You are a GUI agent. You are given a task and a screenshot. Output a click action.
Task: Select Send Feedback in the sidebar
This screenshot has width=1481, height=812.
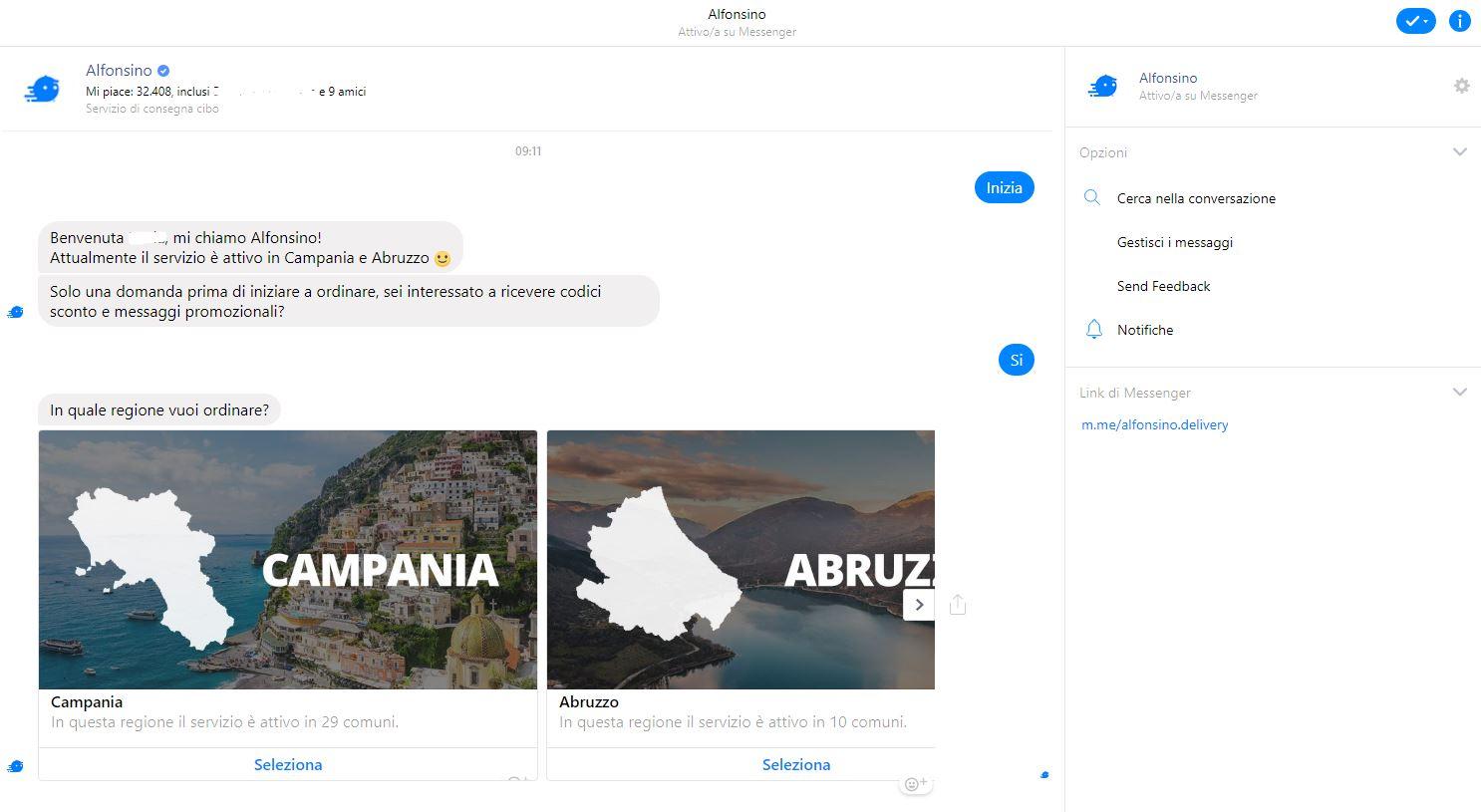[1163, 286]
